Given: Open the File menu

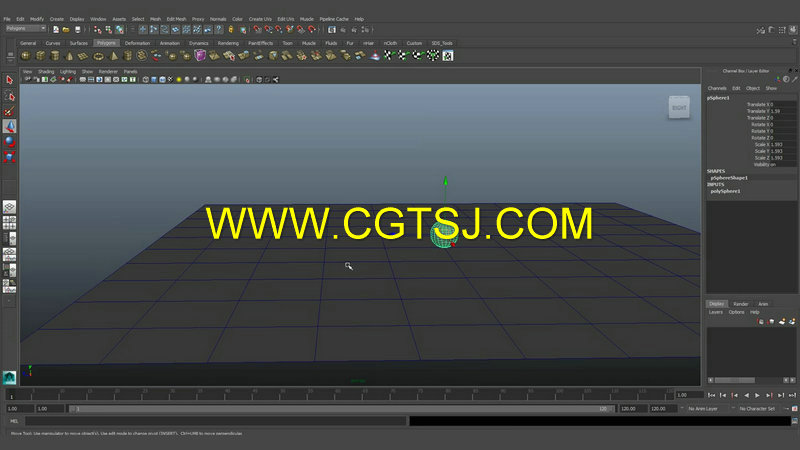Looking at the screenshot, I should coord(7,19).
